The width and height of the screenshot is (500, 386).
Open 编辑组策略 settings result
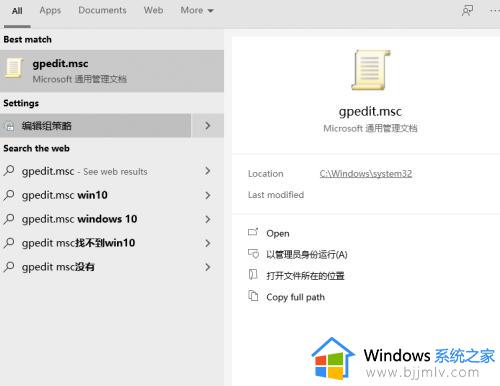click(95, 126)
